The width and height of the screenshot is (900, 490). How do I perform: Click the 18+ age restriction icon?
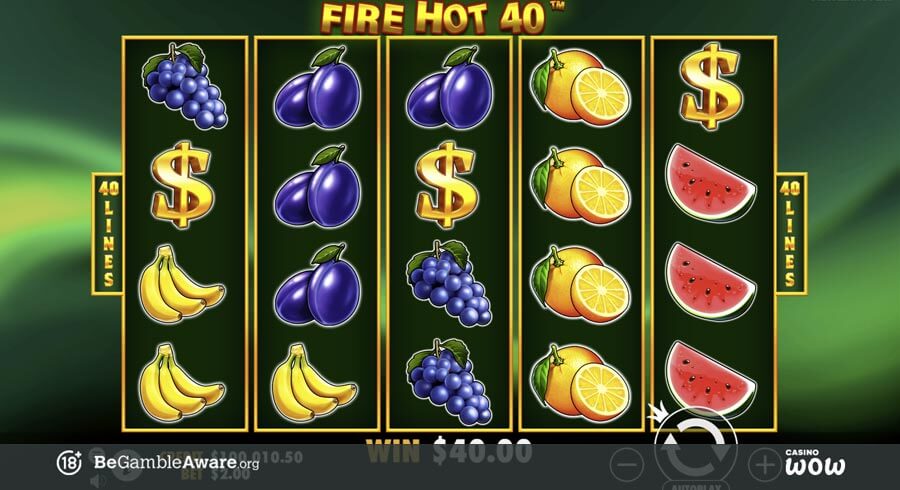point(69,462)
